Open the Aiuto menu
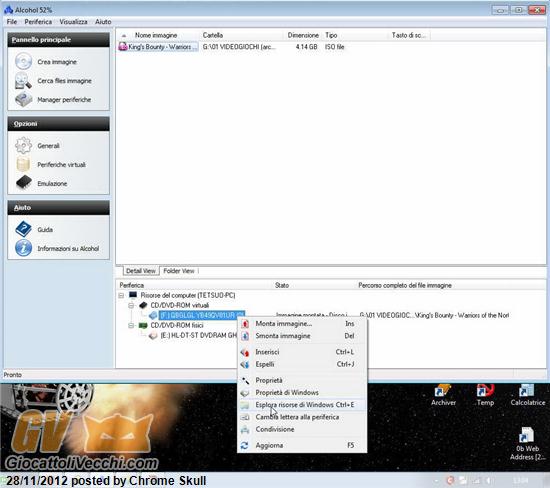 (x=103, y=22)
